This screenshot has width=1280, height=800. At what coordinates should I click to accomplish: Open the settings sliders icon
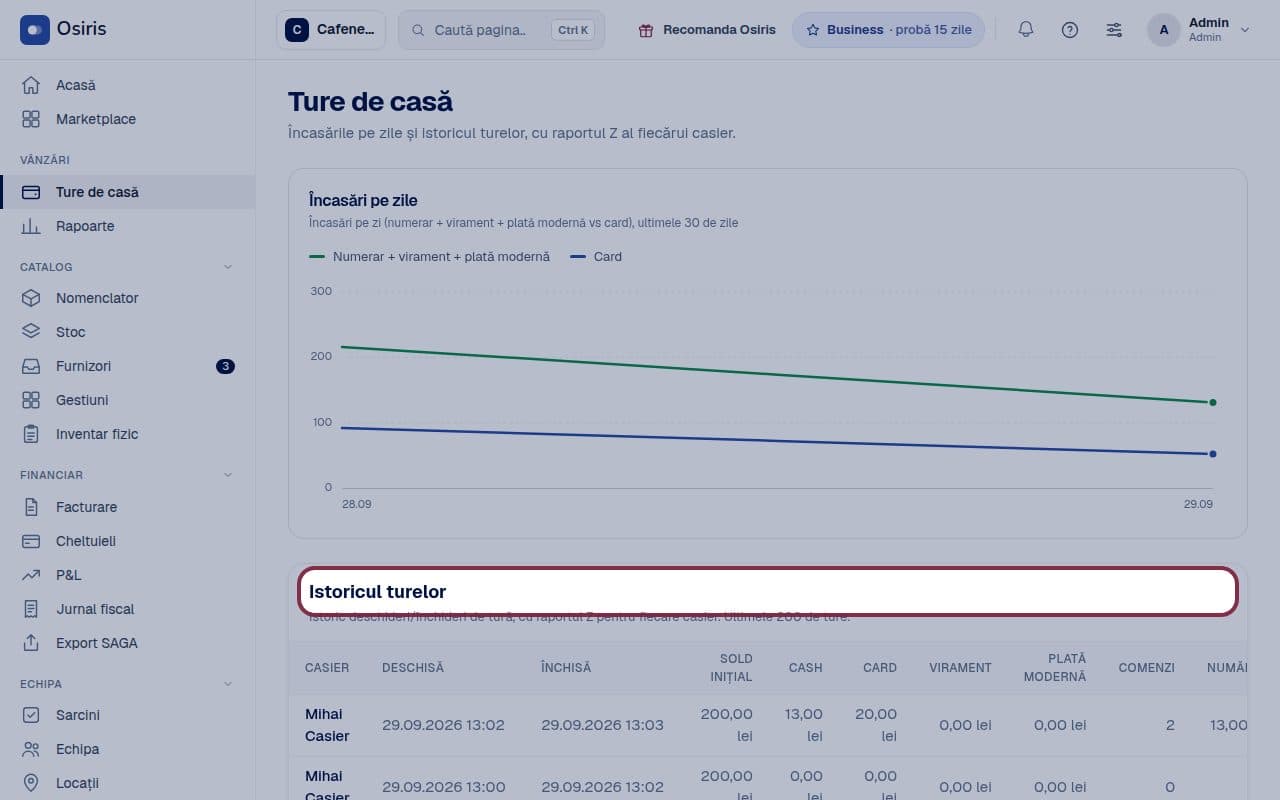1114,30
